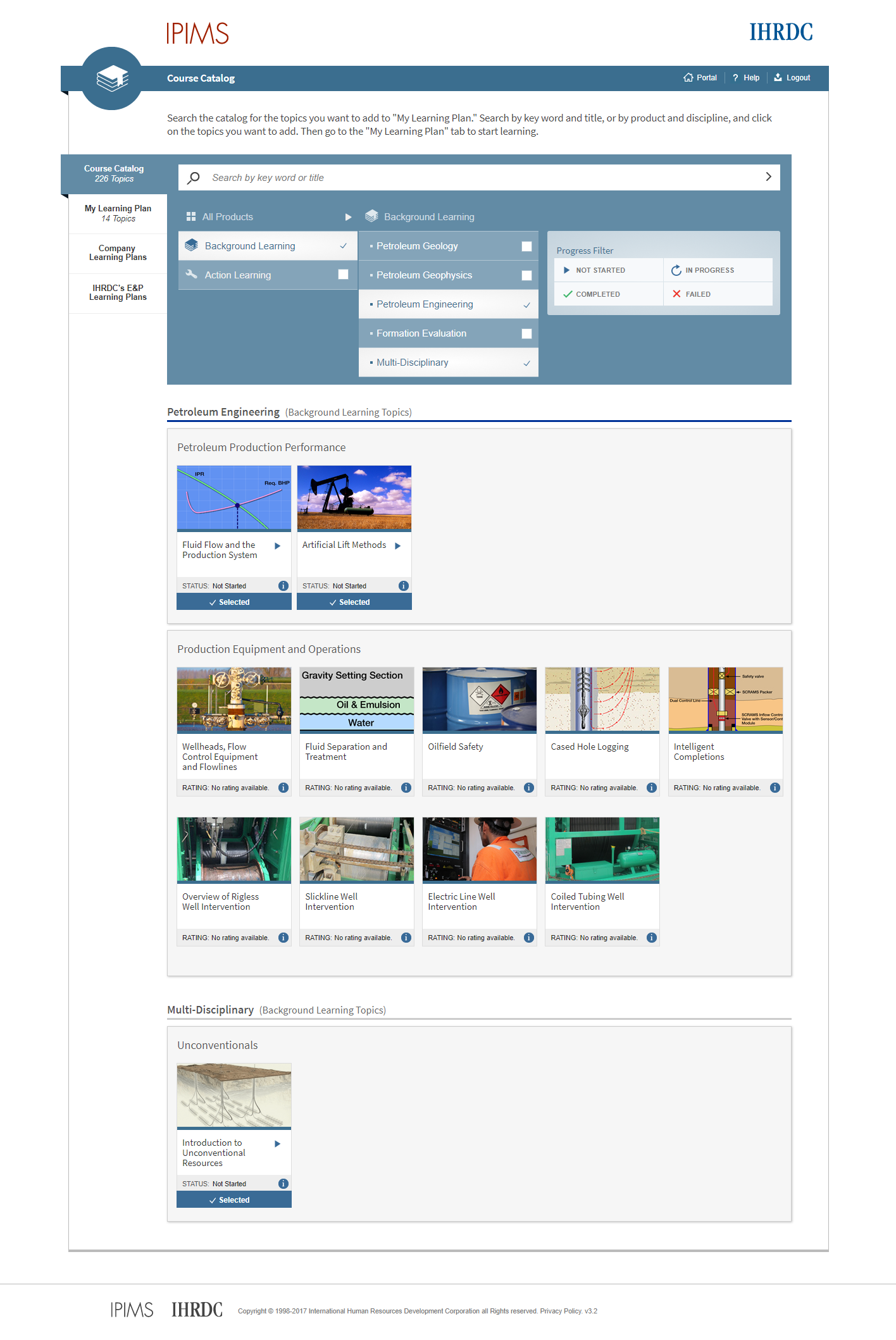
Task: Open info icon for Coiled Tubing Well
Action: (x=652, y=938)
